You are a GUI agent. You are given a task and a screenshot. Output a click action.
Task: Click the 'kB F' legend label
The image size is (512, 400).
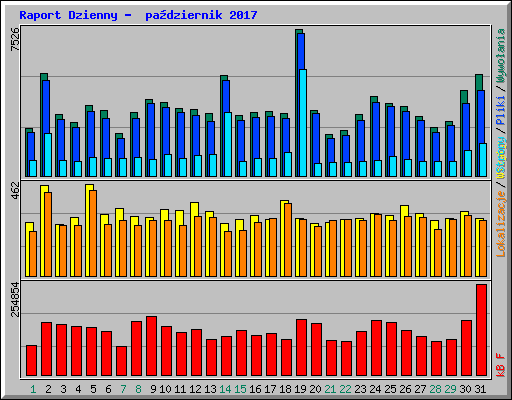(x=501, y=365)
